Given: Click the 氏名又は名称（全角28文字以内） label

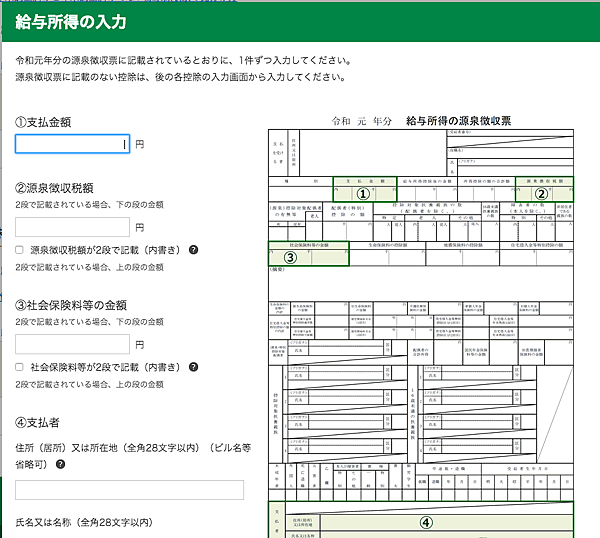Looking at the screenshot, I should click(x=84, y=522).
